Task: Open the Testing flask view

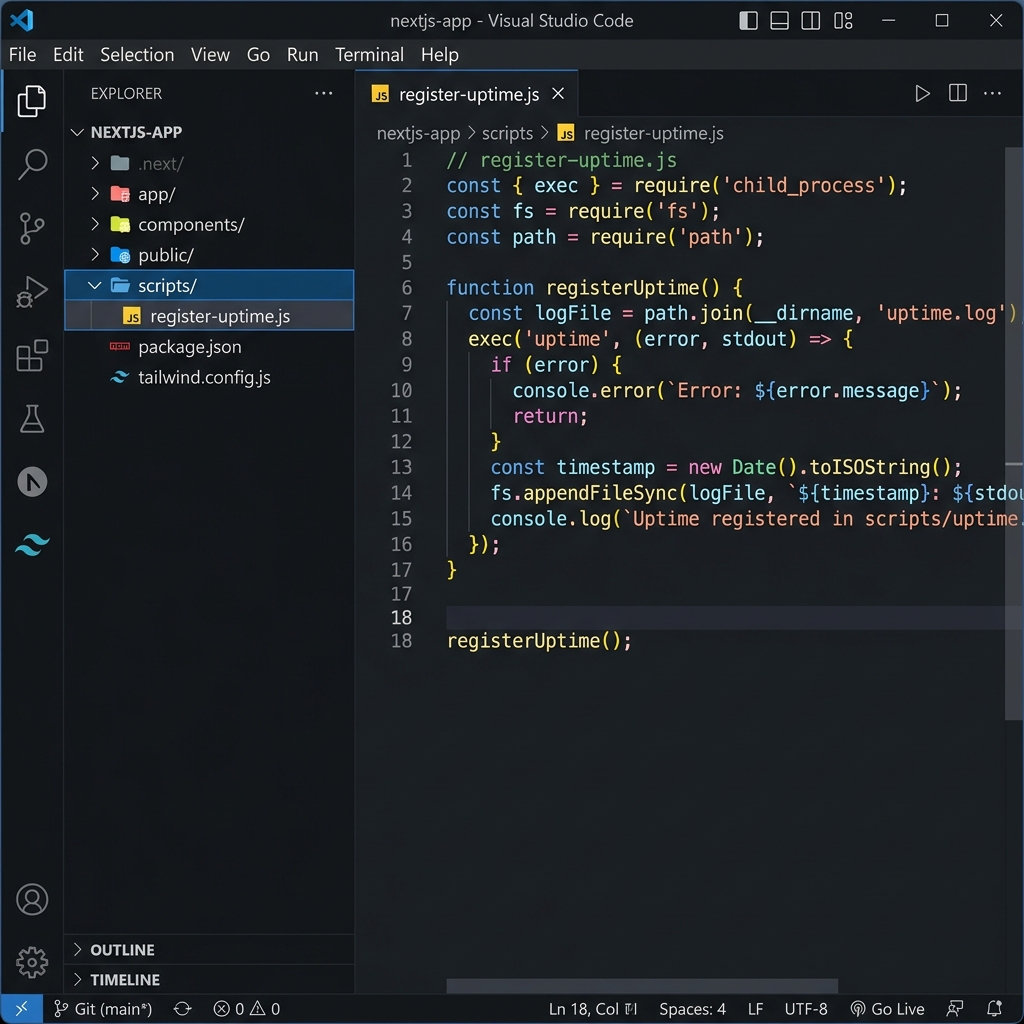Action: click(x=31, y=419)
